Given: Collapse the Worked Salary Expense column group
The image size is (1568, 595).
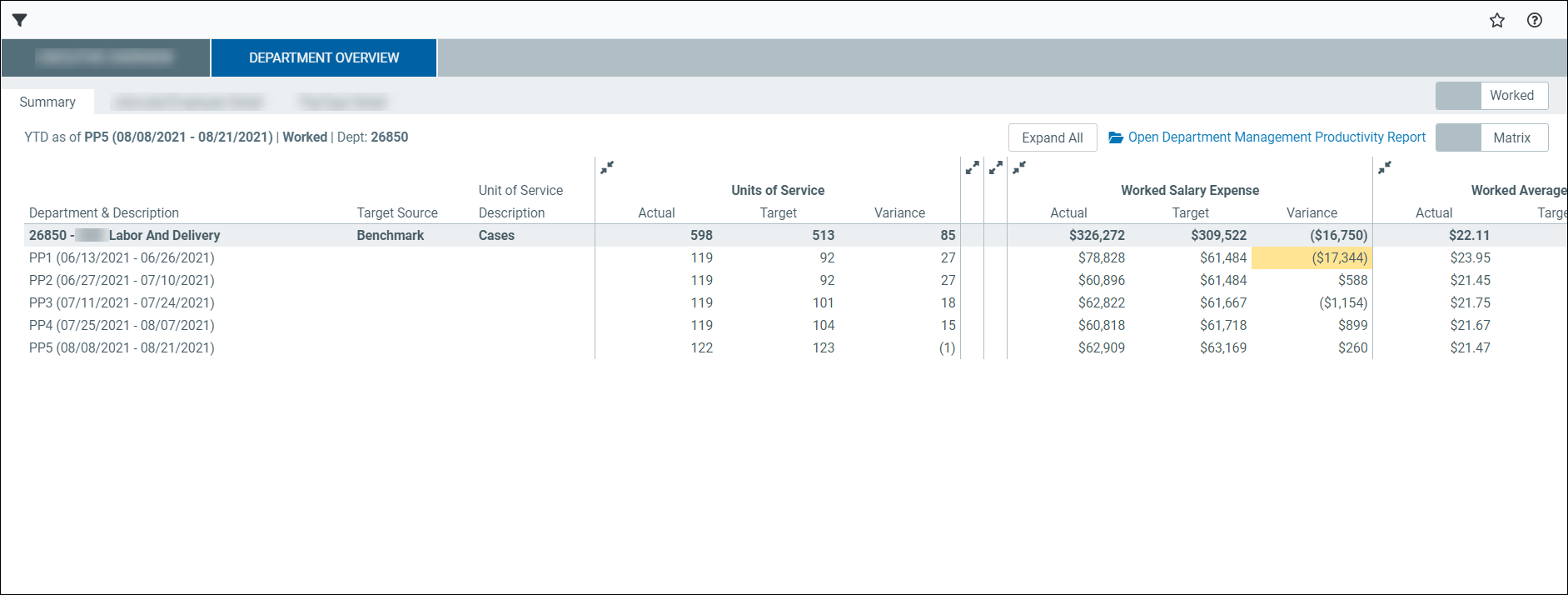Looking at the screenshot, I should pos(1018,167).
